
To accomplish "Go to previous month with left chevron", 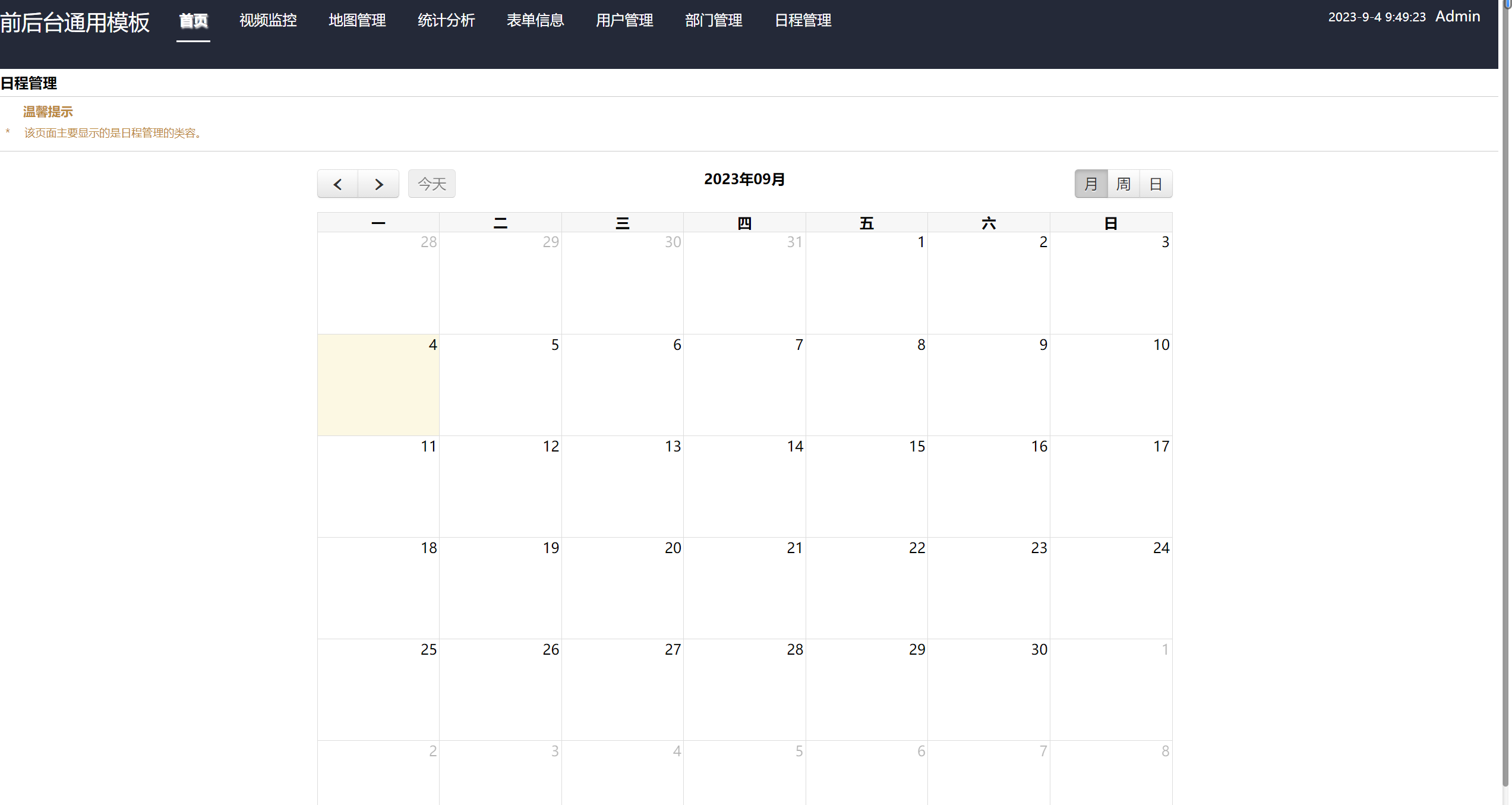I will (x=337, y=184).
